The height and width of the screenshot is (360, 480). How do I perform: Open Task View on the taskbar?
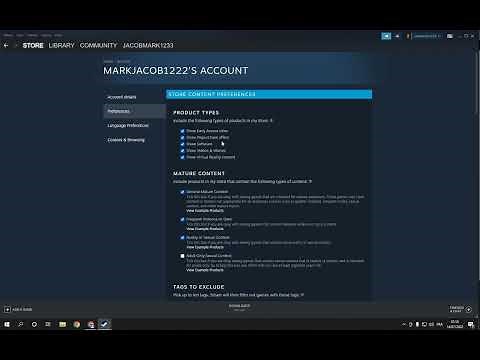pos(48,324)
